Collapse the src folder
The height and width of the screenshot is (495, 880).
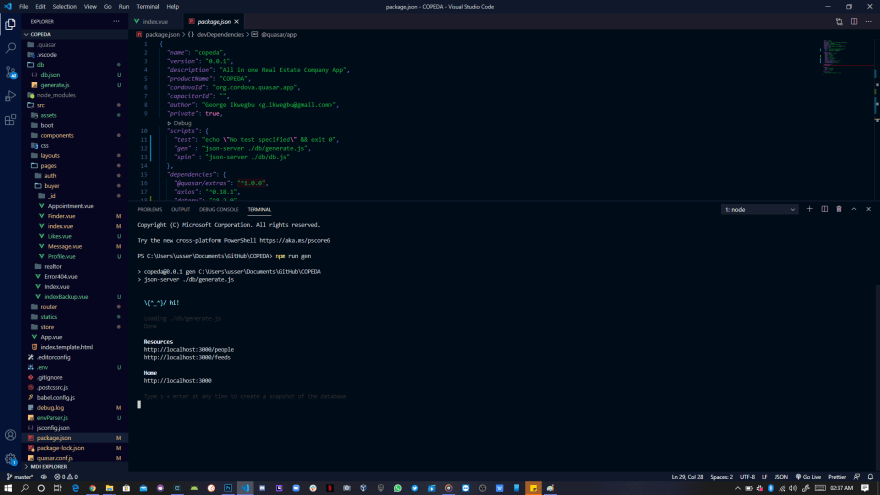click(75, 105)
